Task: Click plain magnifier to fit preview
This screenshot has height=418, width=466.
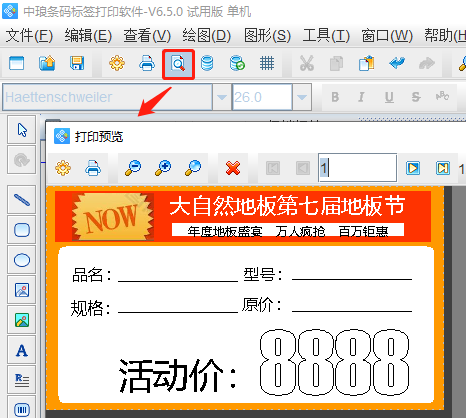Action: 193,168
